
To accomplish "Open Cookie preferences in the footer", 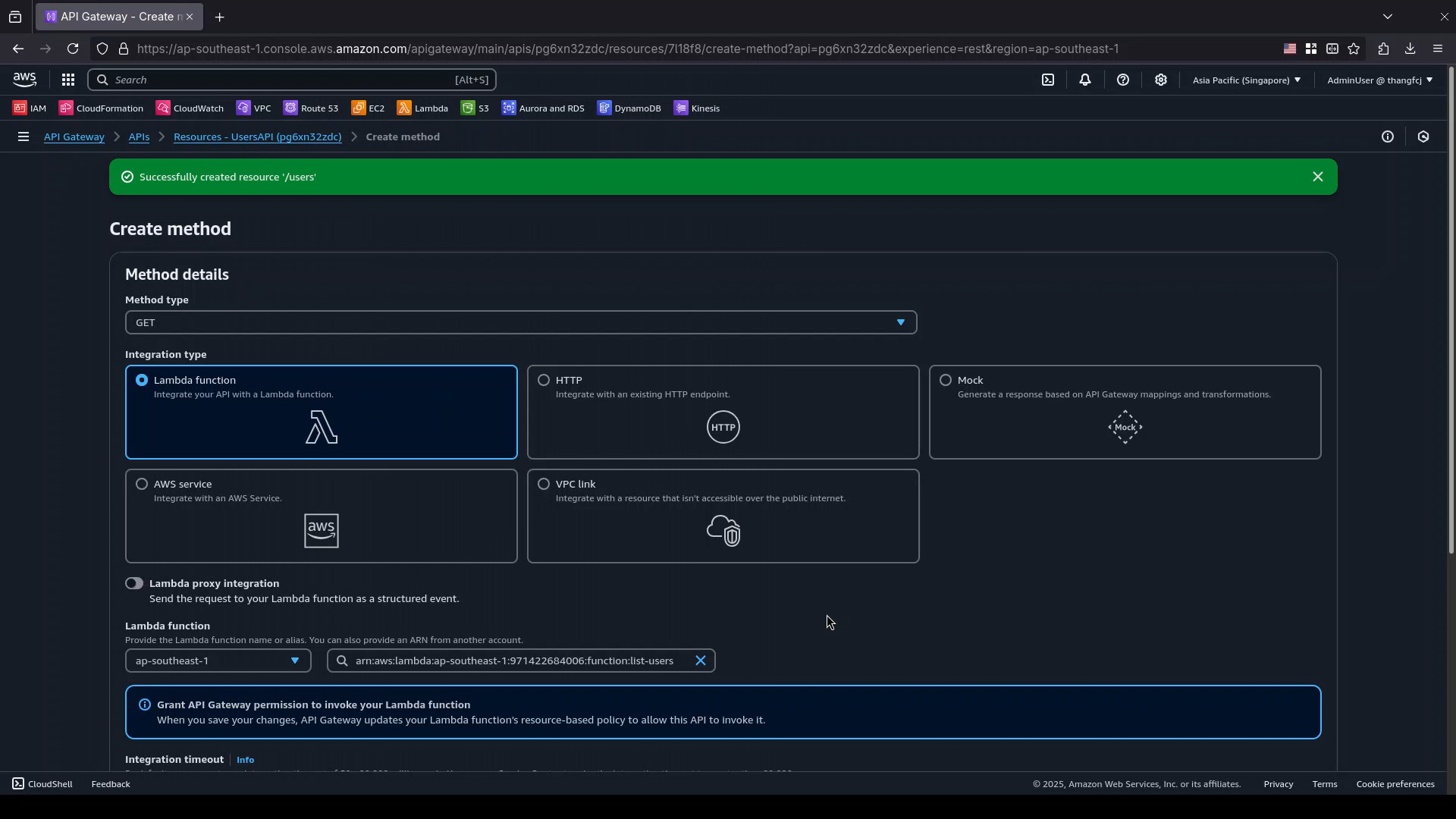I will coord(1395,784).
